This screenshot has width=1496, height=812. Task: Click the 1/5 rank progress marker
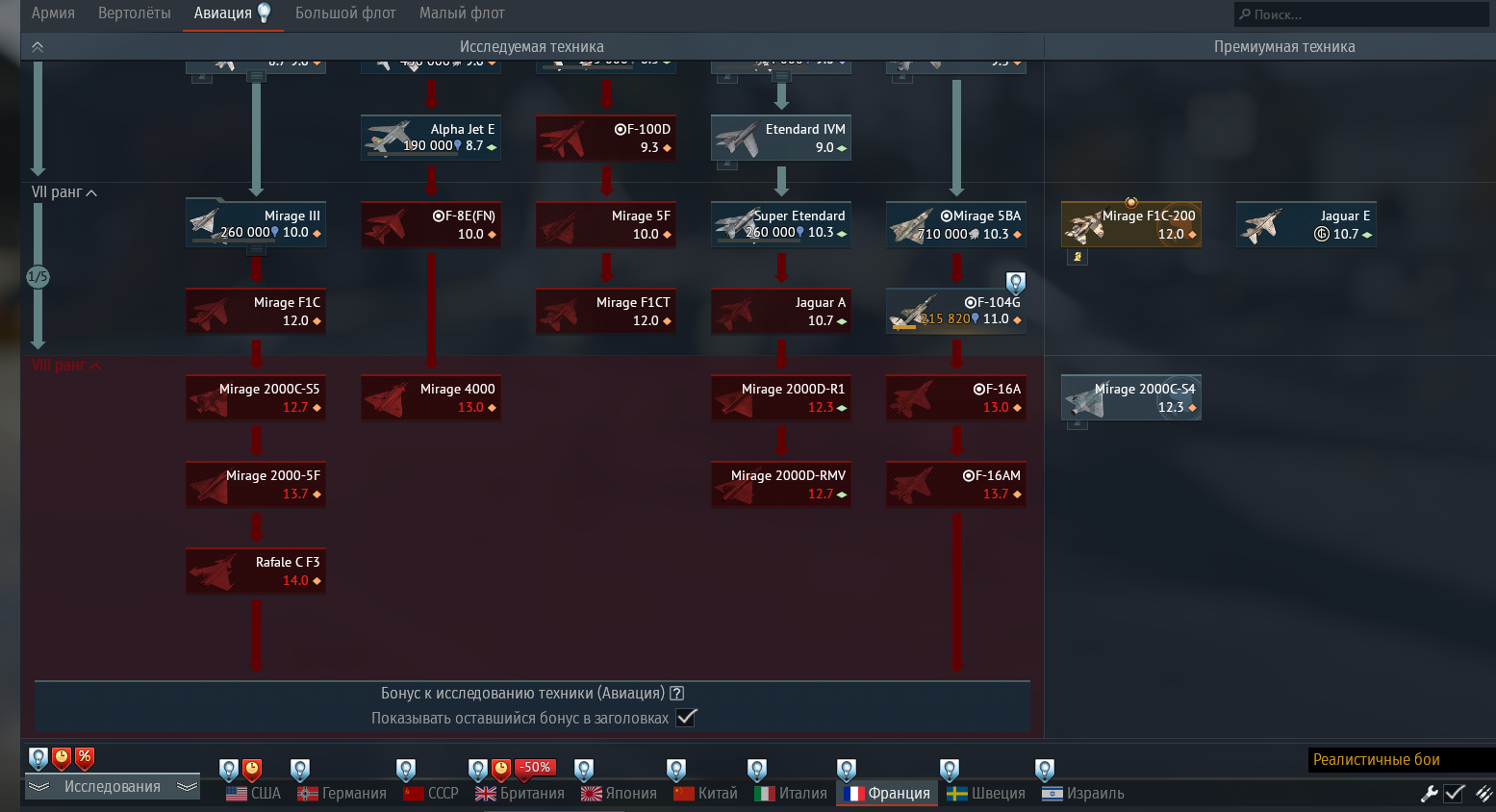(x=38, y=277)
